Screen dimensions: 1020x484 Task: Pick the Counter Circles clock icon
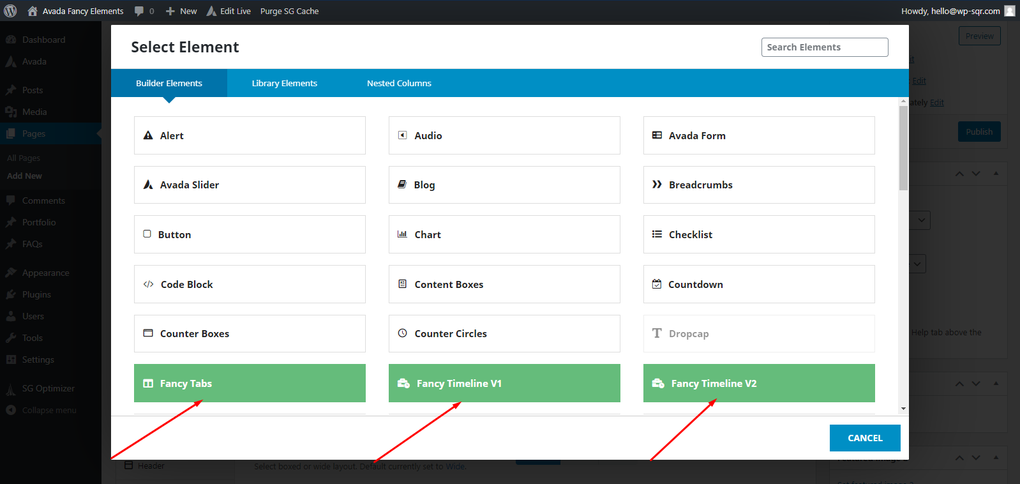pos(402,333)
